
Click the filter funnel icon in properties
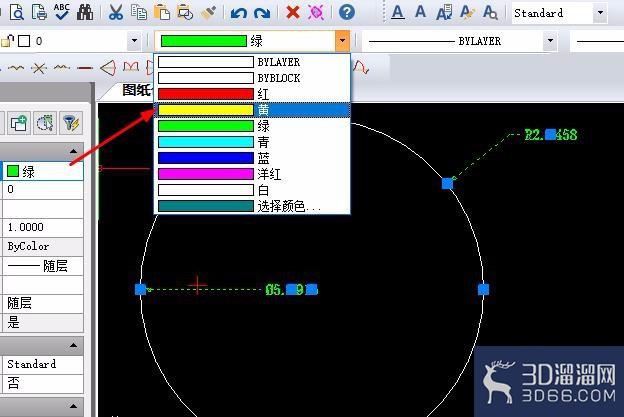click(71, 123)
